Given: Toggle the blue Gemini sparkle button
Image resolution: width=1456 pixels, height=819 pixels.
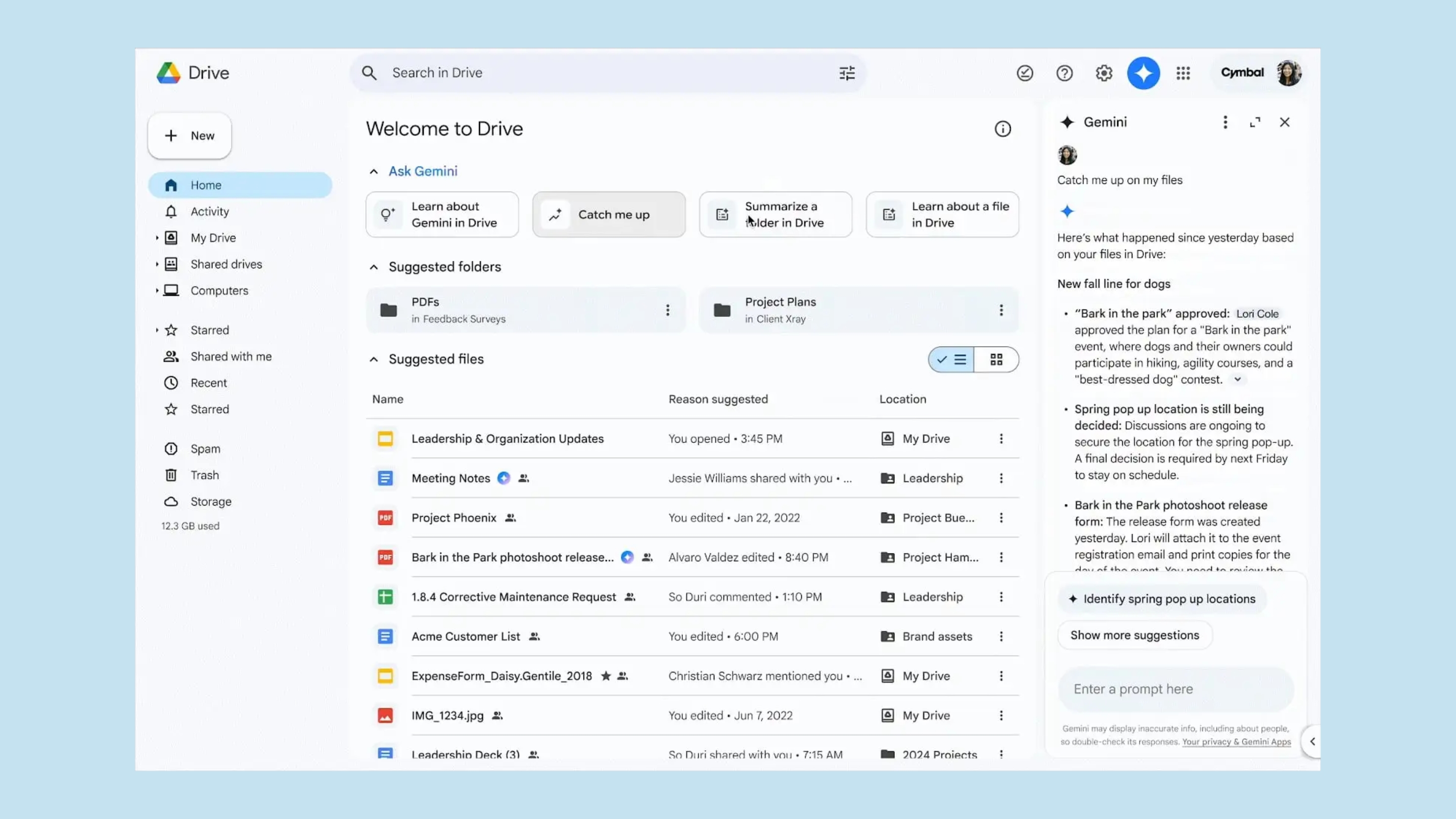Looking at the screenshot, I should click(x=1144, y=73).
